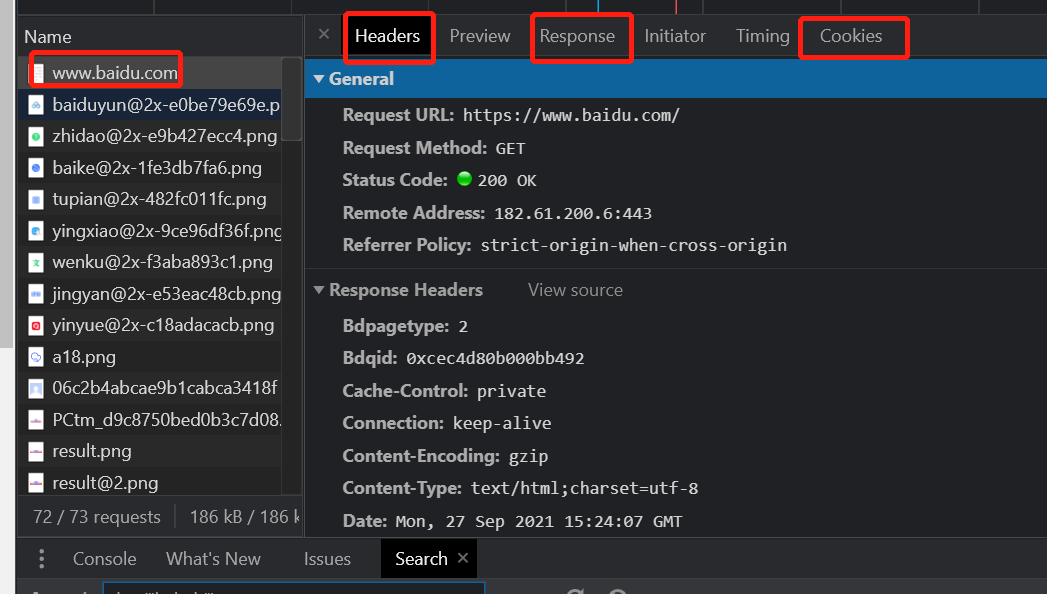This screenshot has width=1047, height=594.
Task: Open the Timing tab
Action: tap(763, 36)
